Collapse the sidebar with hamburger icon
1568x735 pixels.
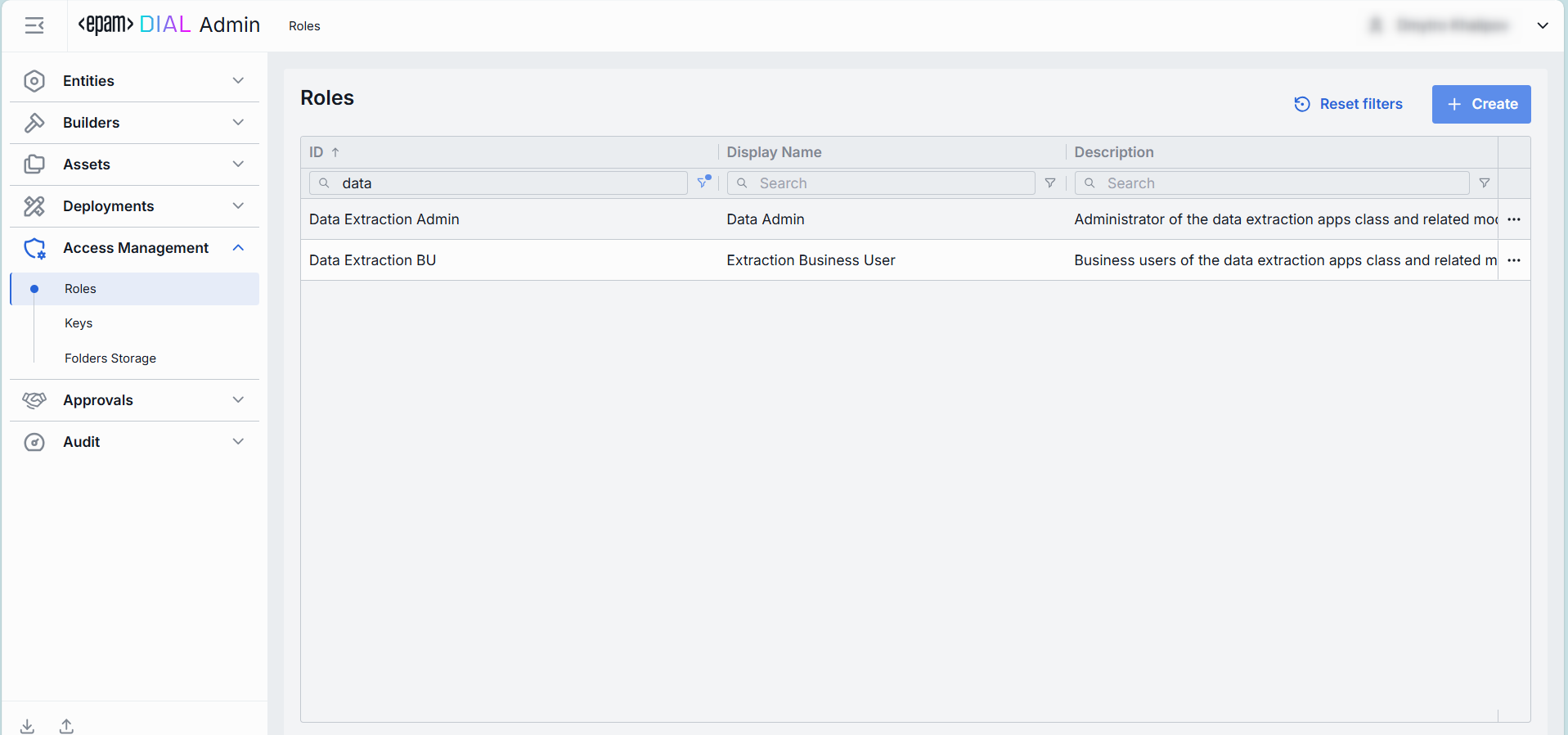pos(34,26)
